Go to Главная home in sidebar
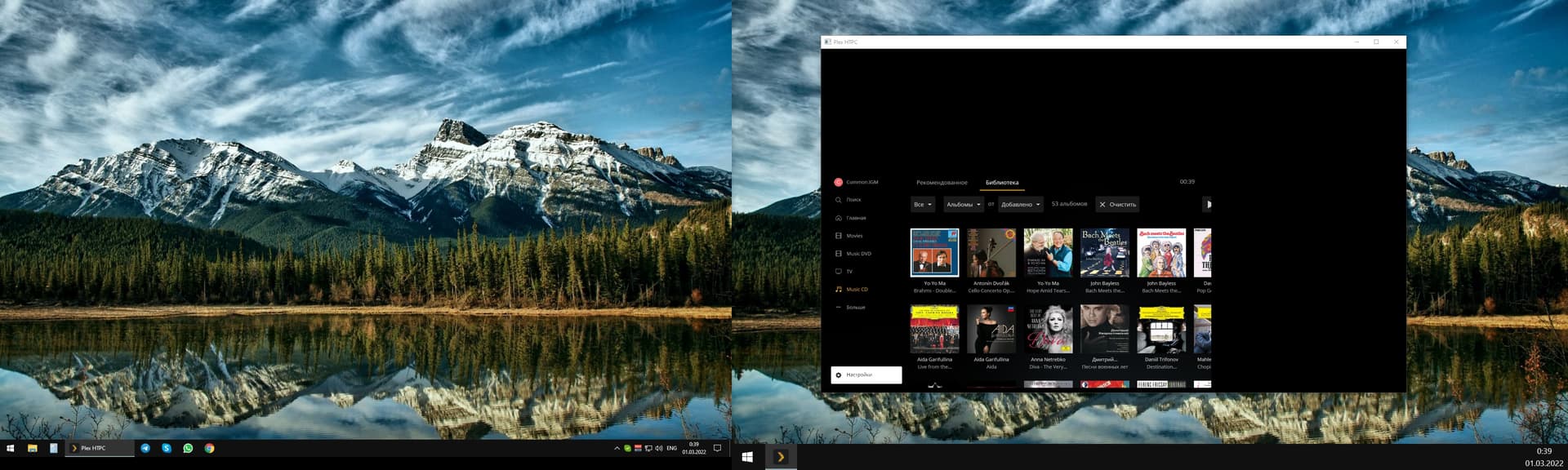Screen dimensions: 1568x470 point(851,218)
